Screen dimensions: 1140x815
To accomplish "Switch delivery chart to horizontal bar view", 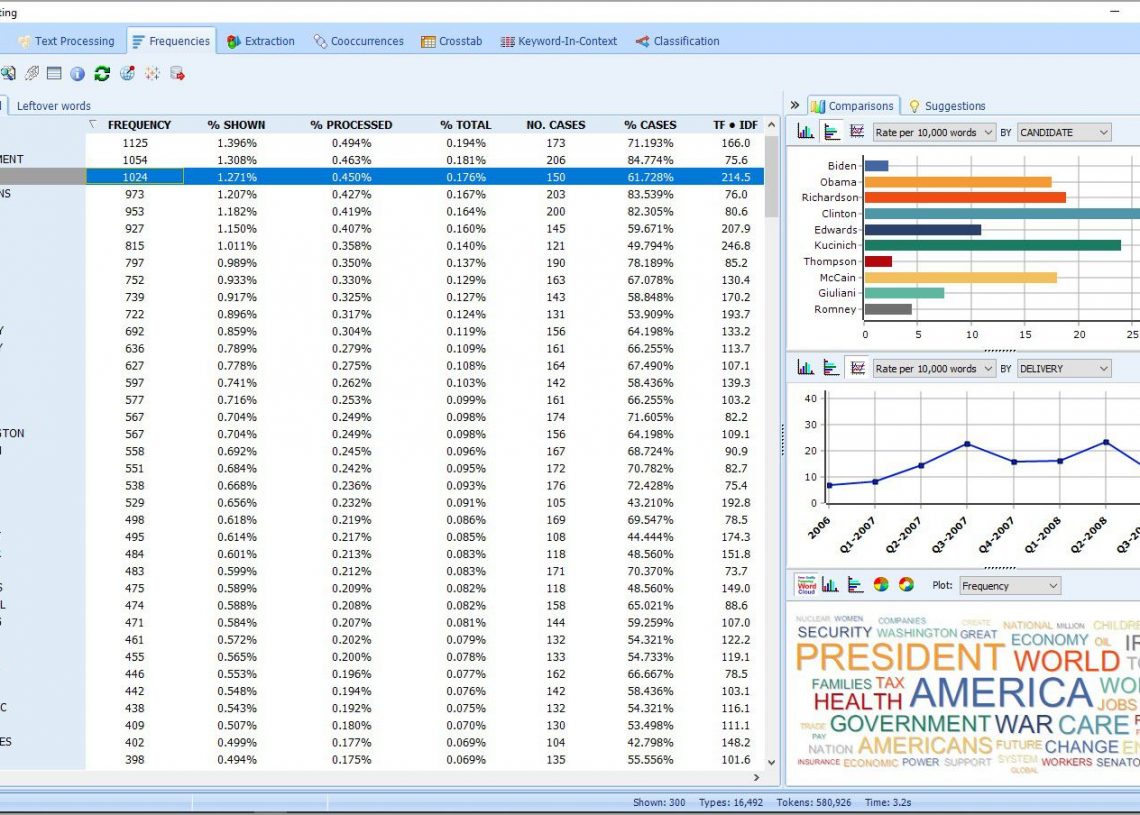I will click(x=831, y=368).
